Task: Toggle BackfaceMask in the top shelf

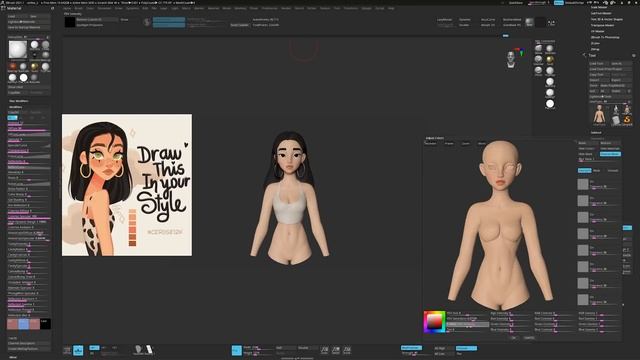Action: [512, 20]
